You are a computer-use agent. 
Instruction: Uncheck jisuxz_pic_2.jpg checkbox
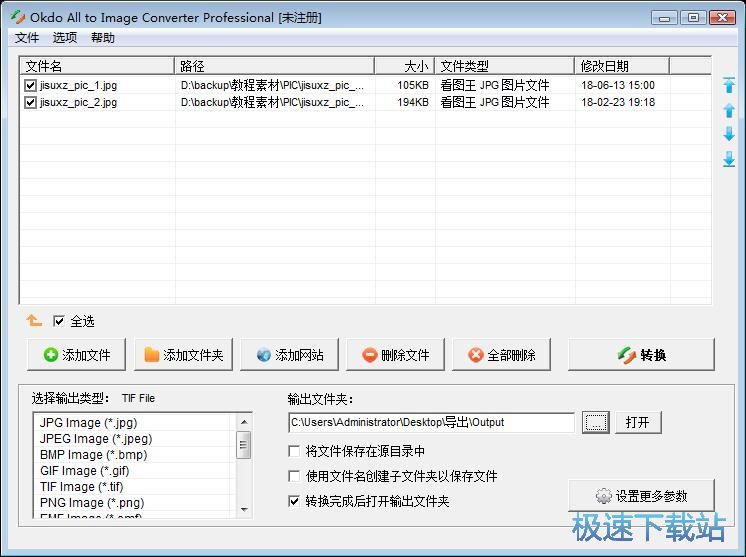point(30,102)
